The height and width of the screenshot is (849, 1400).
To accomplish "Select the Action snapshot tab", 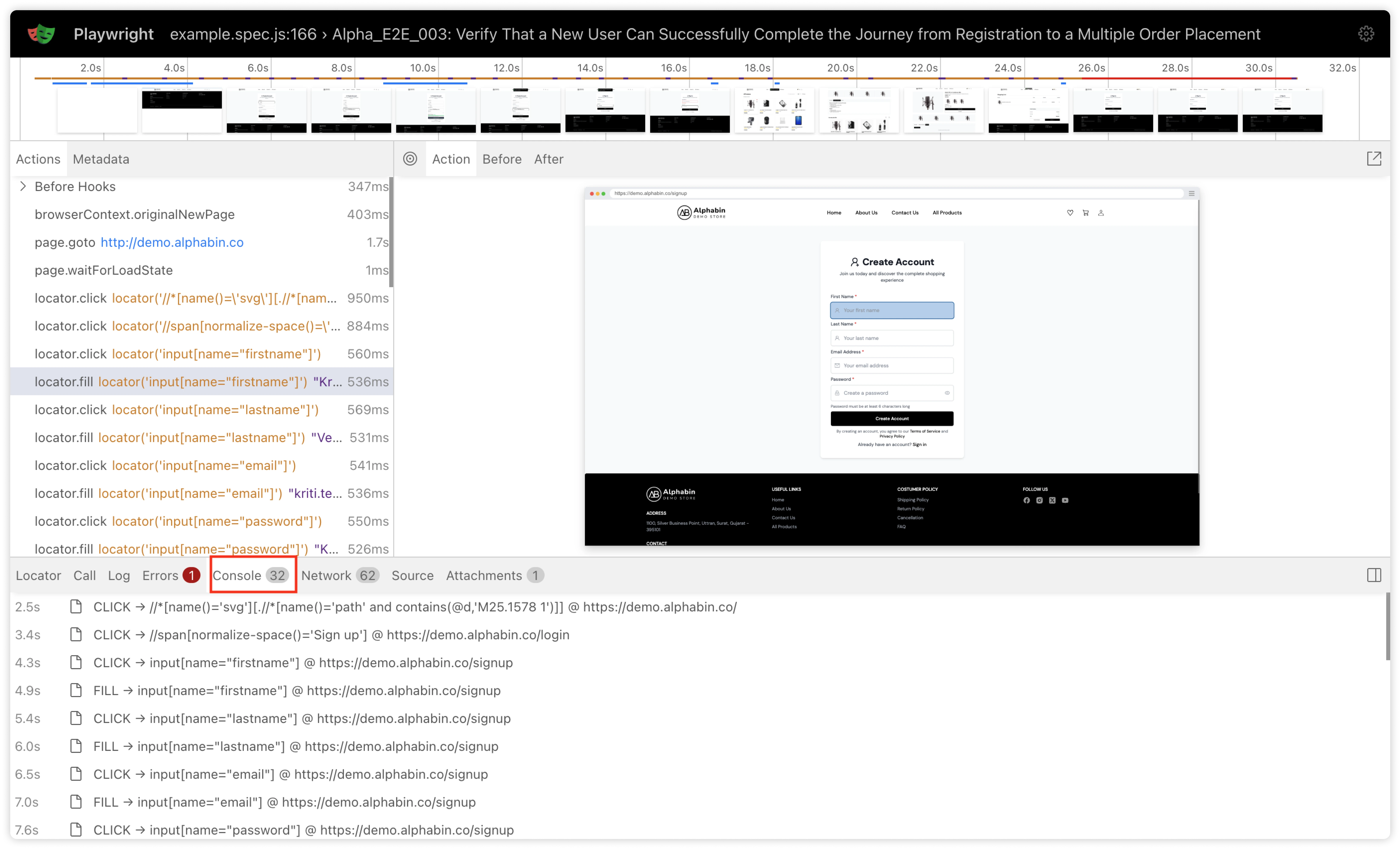I will click(x=451, y=159).
